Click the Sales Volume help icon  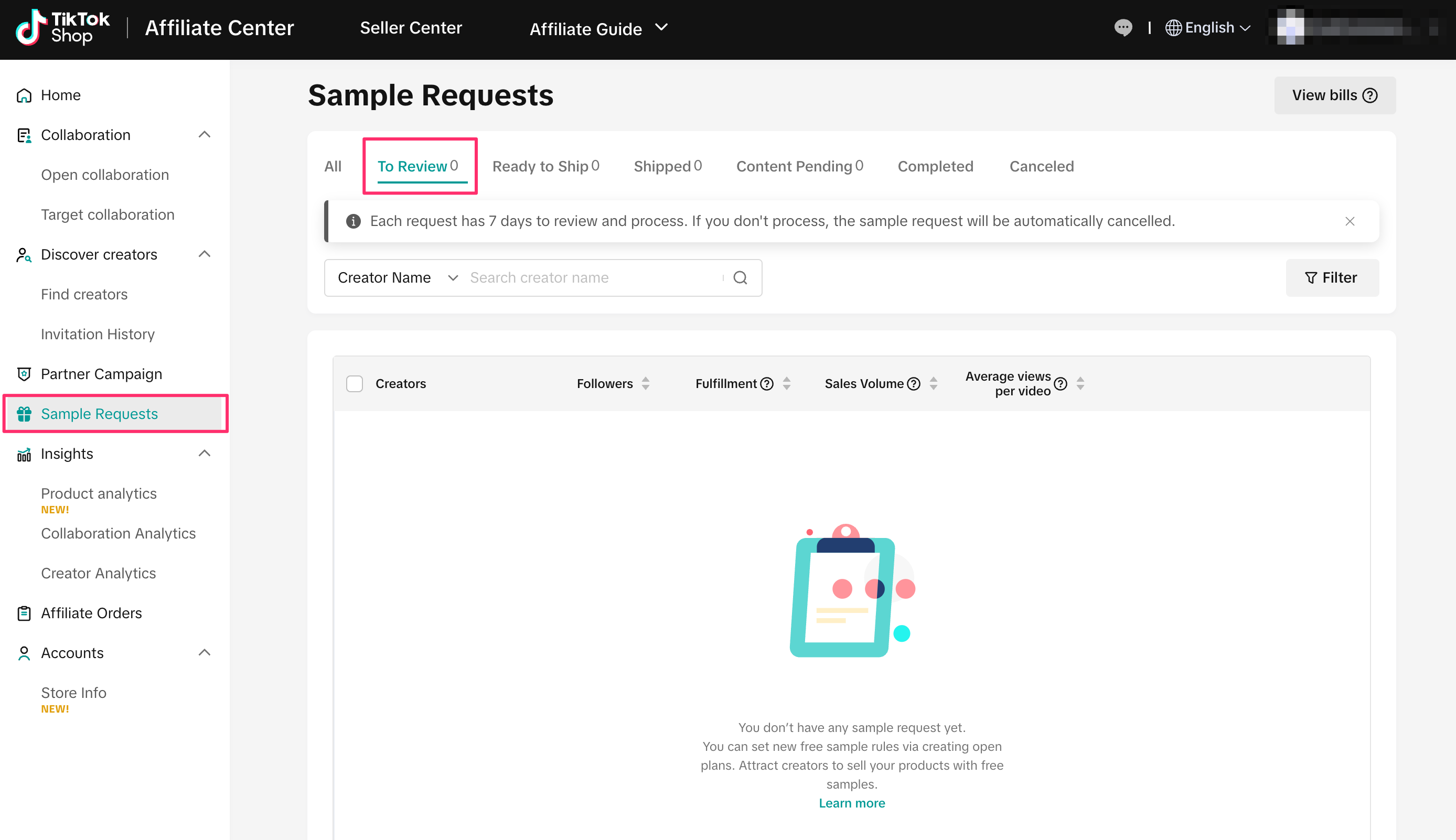pyautogui.click(x=914, y=384)
